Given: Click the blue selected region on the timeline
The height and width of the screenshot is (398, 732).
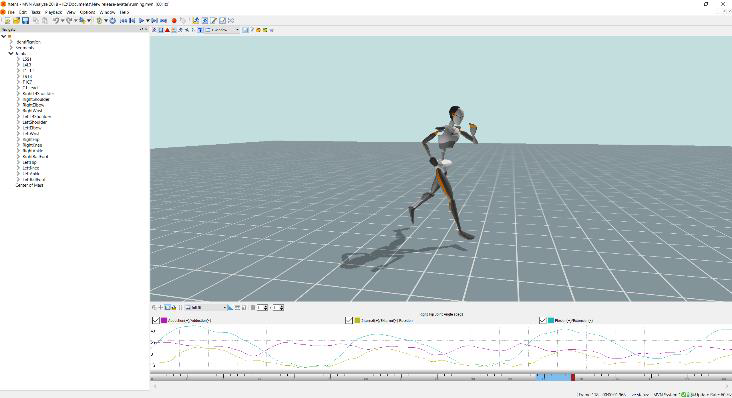Looking at the screenshot, I should click(x=554, y=377).
